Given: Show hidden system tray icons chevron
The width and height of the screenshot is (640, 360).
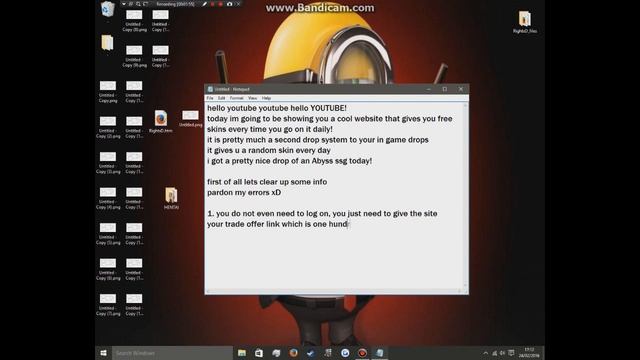Looking at the screenshot, I should [485, 353].
